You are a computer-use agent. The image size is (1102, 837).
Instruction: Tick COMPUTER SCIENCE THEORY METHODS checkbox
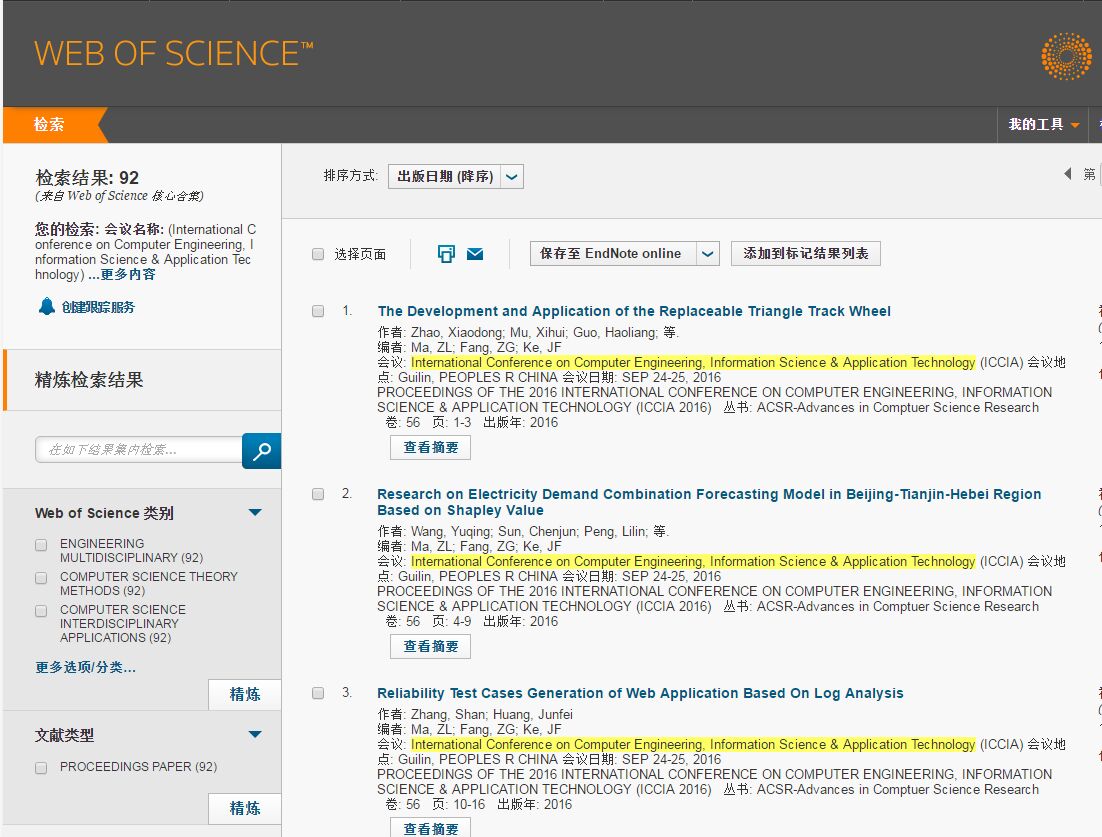coord(41,578)
